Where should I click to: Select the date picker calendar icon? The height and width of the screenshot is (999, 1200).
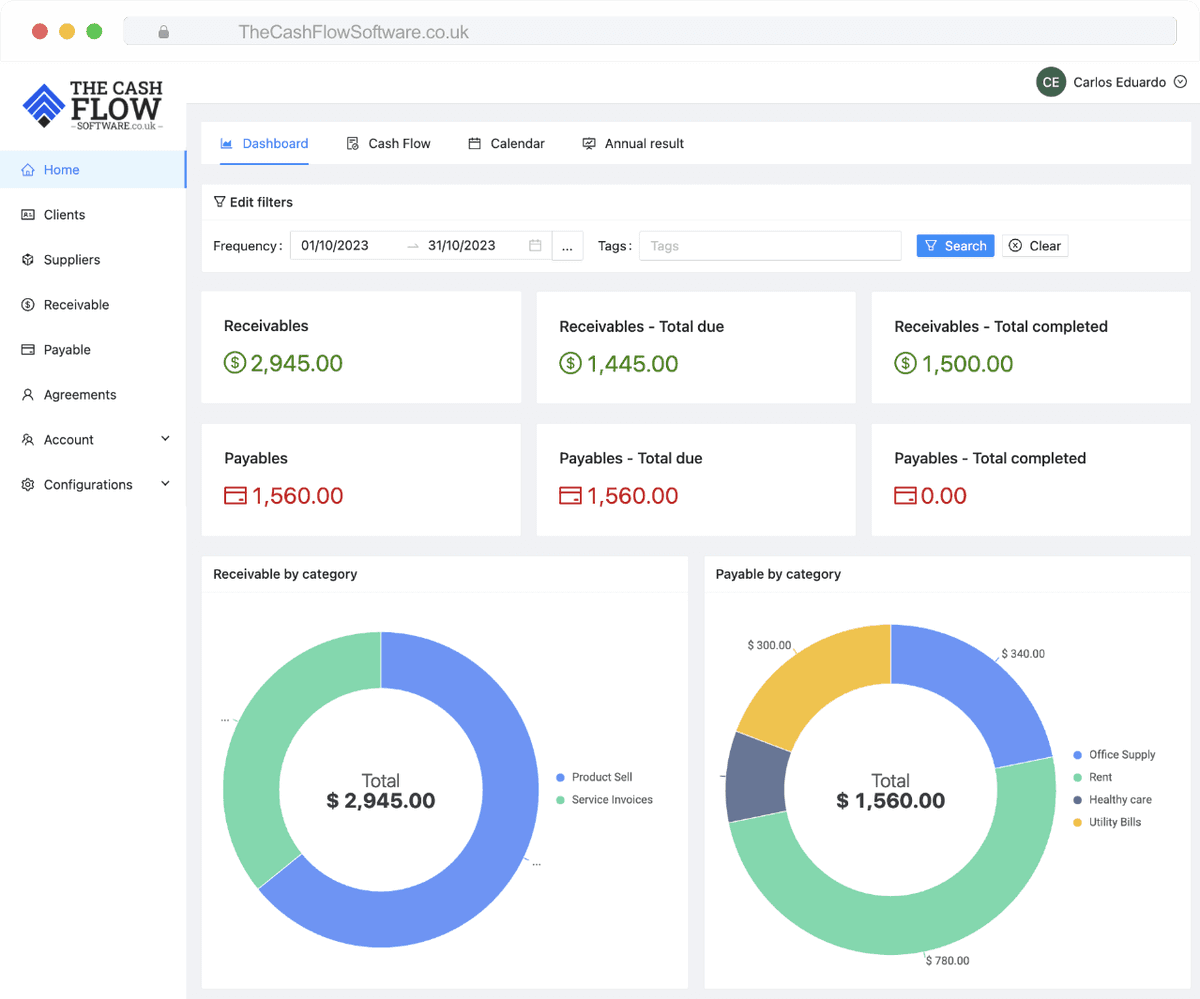pyautogui.click(x=535, y=245)
